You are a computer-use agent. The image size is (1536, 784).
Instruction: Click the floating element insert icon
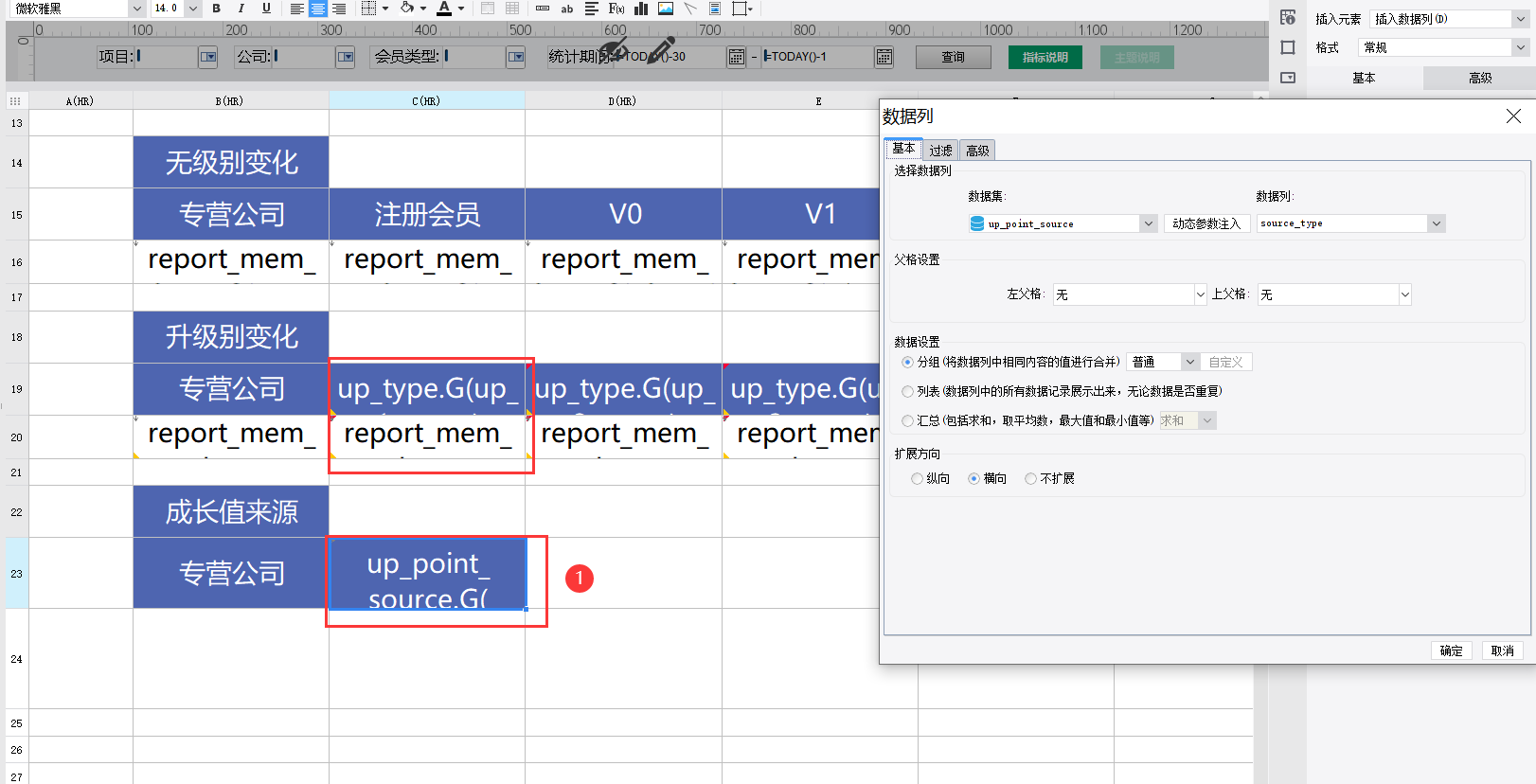pyautogui.click(x=740, y=9)
